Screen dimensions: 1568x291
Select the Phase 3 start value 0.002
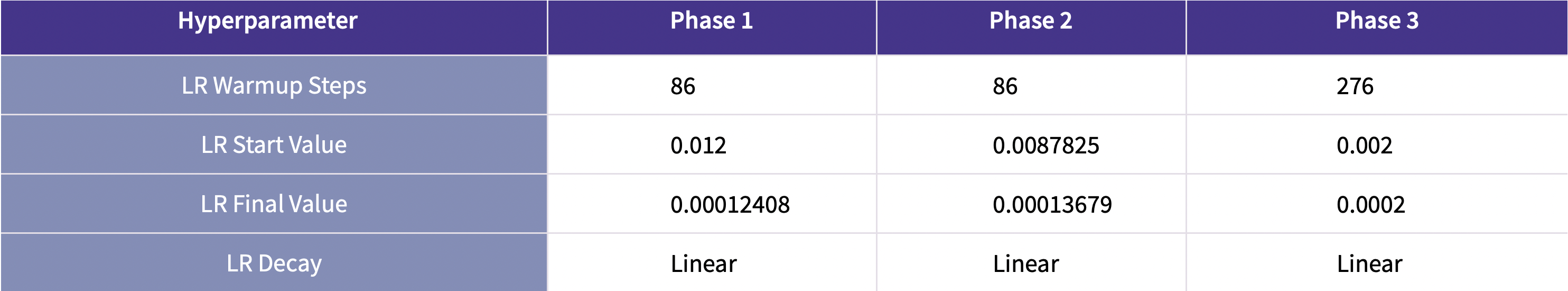coord(1364,146)
